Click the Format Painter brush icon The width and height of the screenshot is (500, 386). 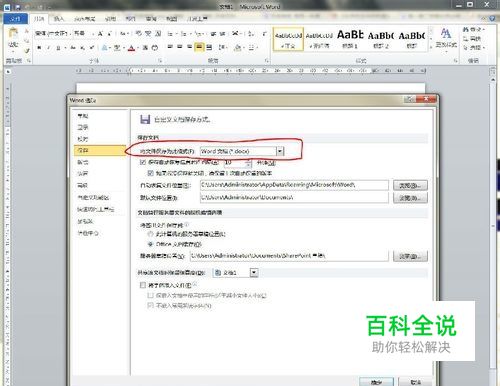(x=27, y=50)
